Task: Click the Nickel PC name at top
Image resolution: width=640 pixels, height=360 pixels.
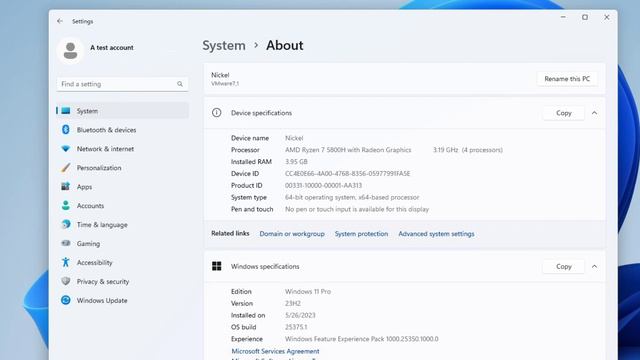Action: 220,75
